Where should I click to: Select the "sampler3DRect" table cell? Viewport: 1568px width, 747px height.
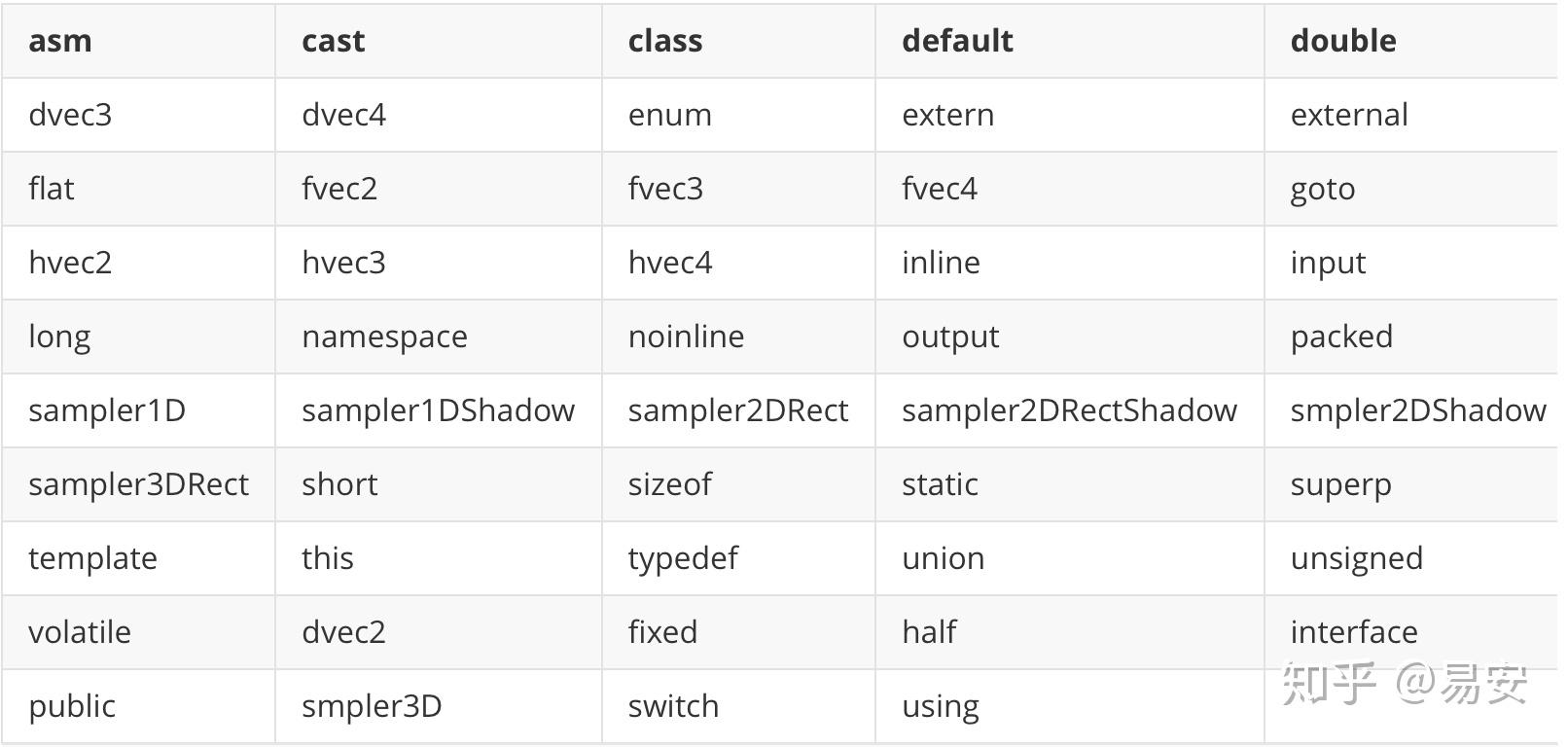click(x=138, y=484)
